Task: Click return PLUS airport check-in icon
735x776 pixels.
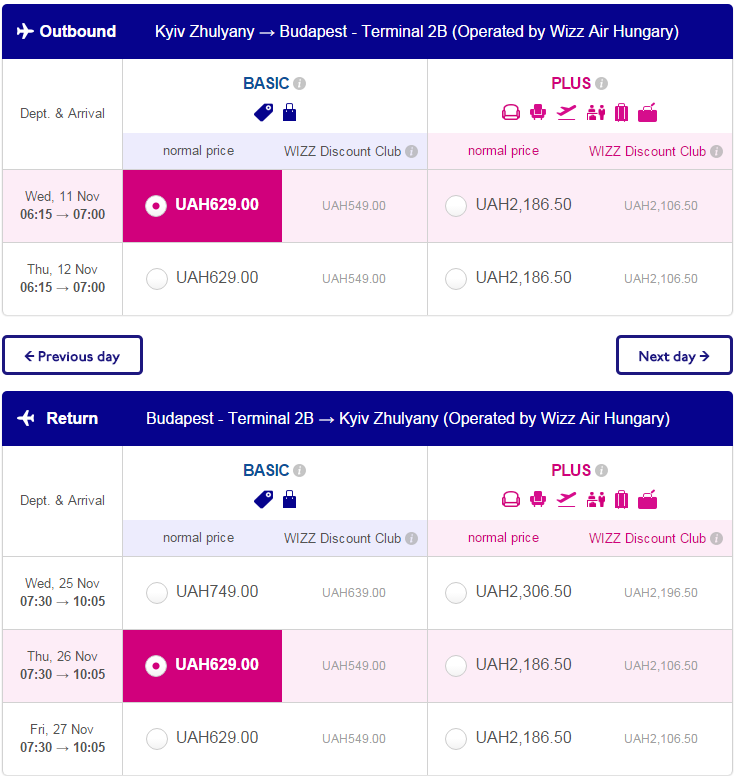Action: click(595, 499)
